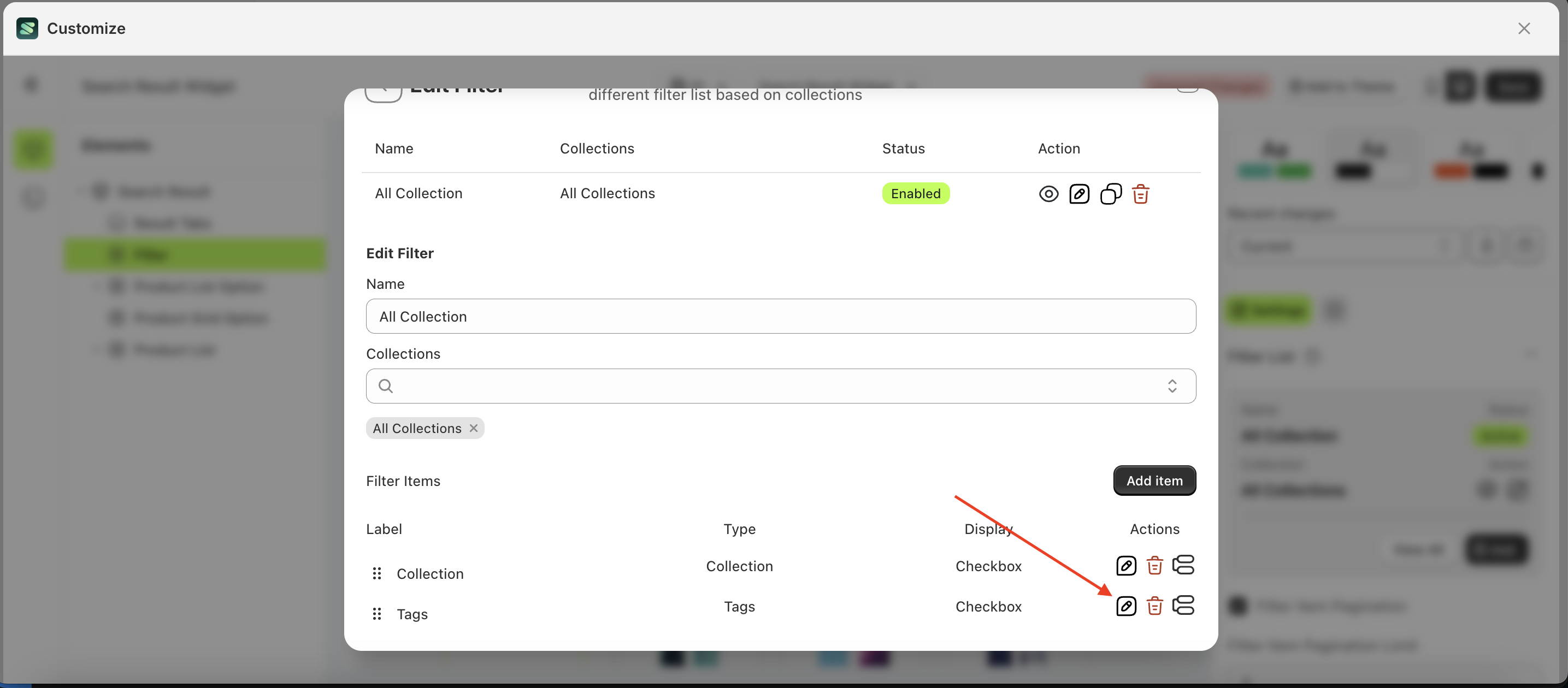Open the Collections selector dropdown
Screen dimensions: 1568x688
click(1172, 385)
